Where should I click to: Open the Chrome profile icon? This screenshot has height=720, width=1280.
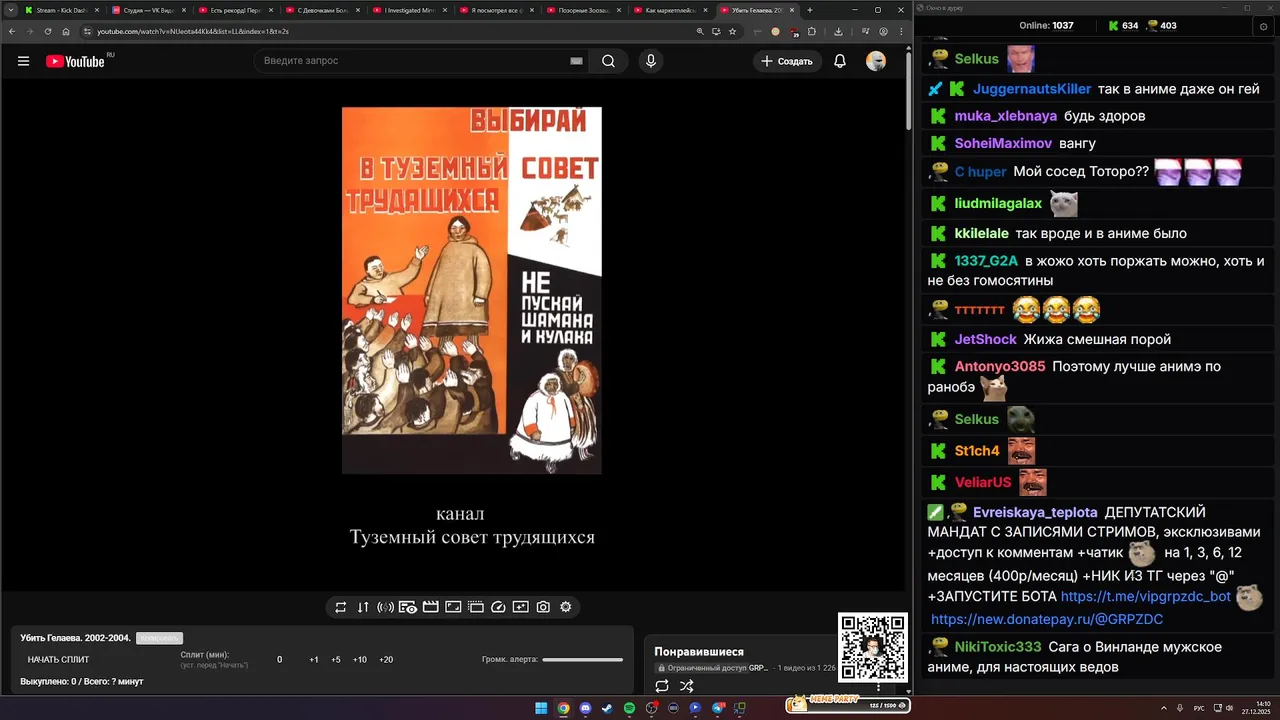[883, 31]
